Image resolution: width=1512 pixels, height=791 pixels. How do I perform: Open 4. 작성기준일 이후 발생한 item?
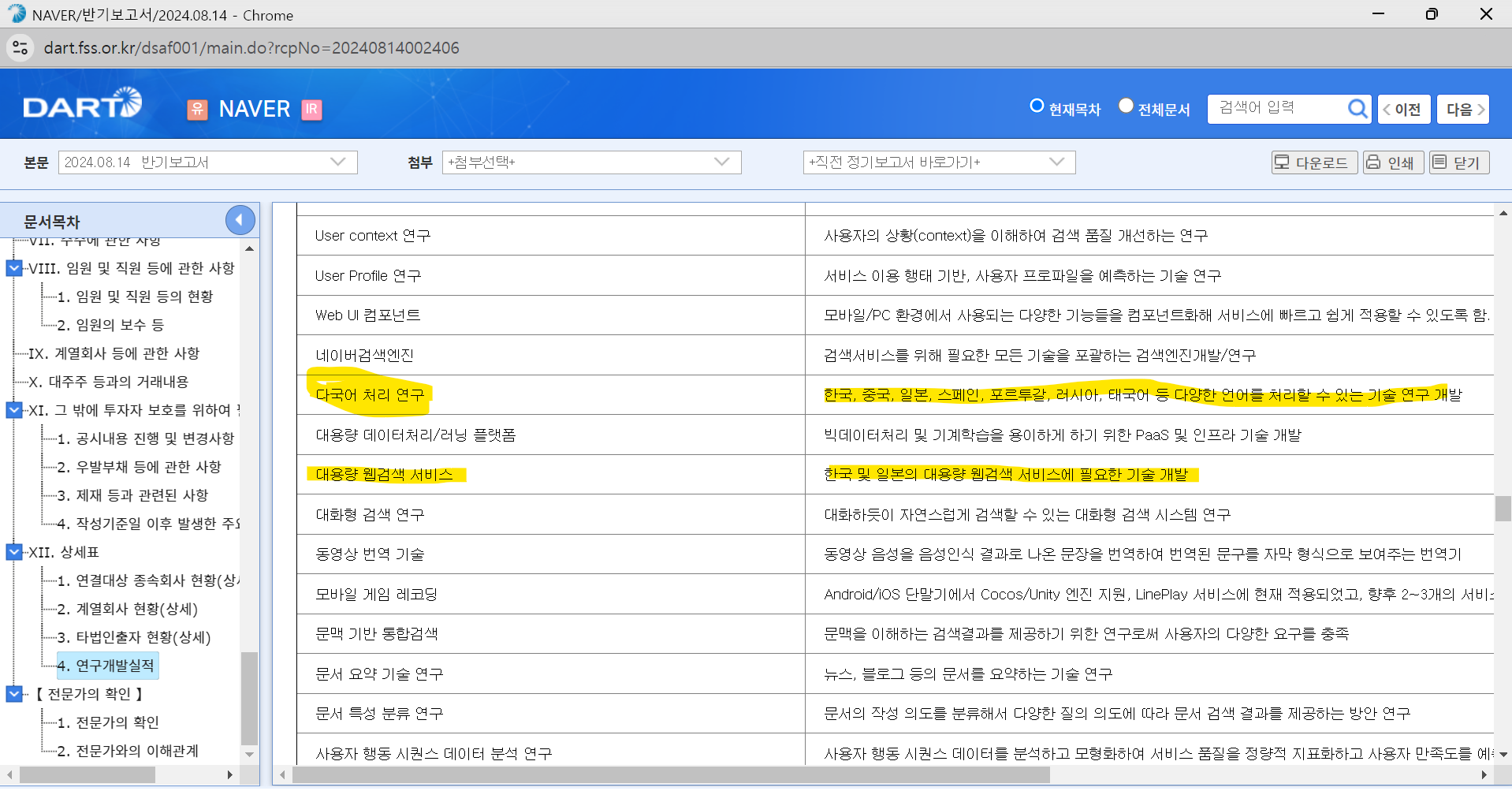click(148, 524)
